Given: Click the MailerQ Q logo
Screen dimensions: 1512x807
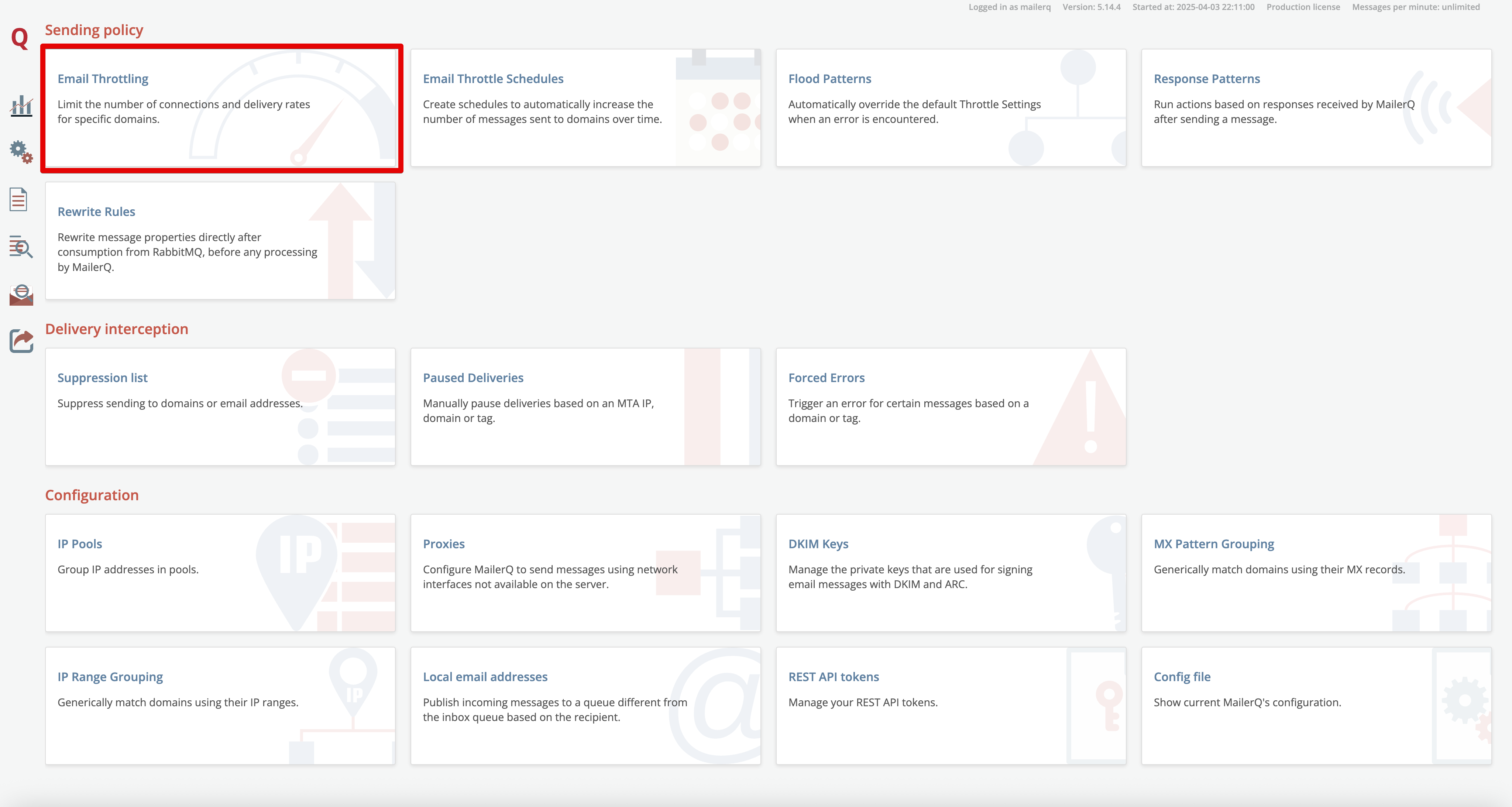Looking at the screenshot, I should (19, 38).
